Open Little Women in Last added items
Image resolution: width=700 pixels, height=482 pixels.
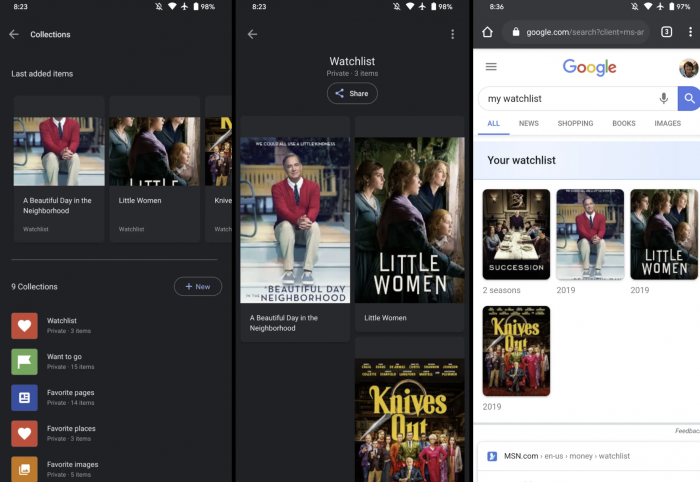[x=154, y=169]
